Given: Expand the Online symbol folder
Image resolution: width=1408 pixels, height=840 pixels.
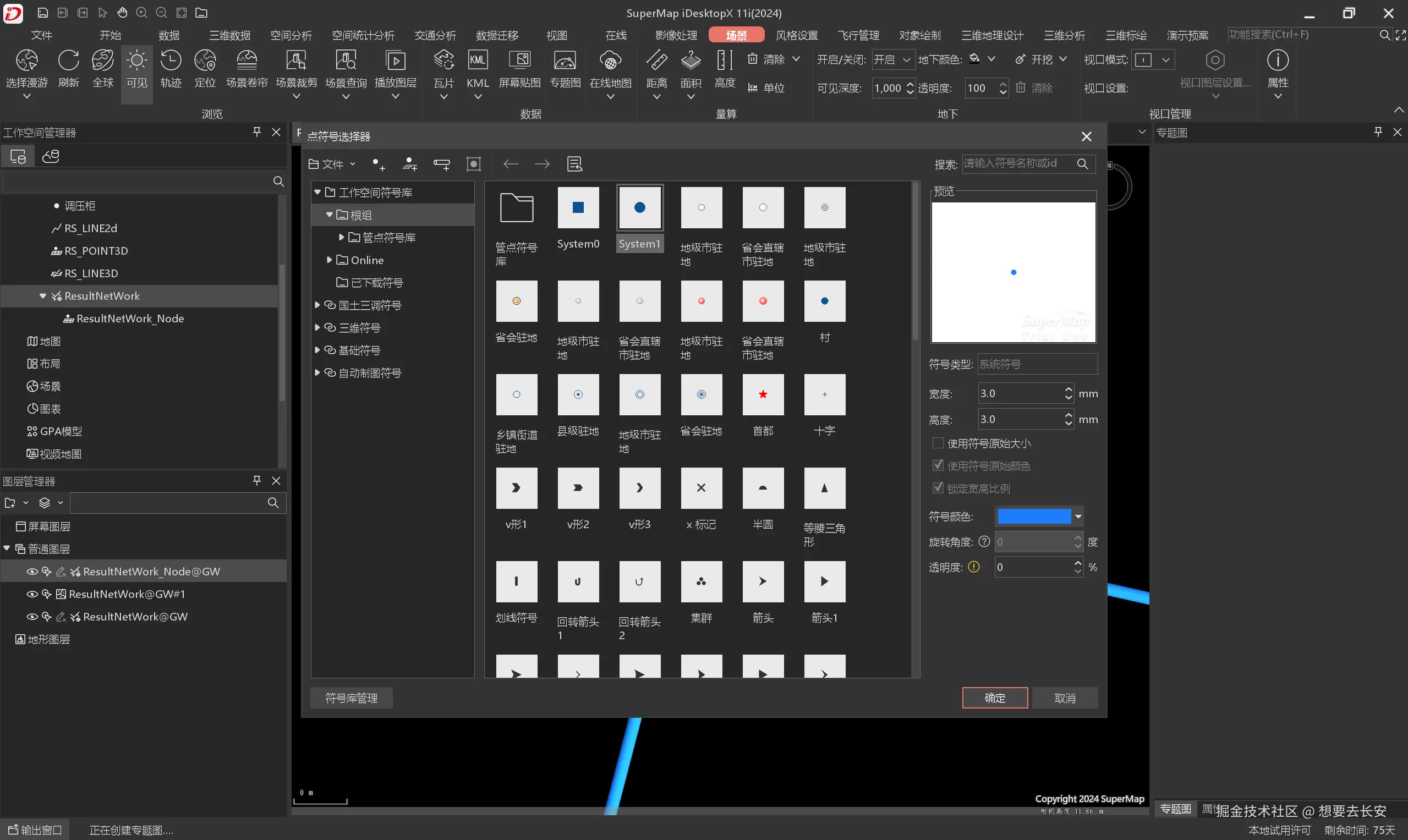Looking at the screenshot, I should (x=329, y=260).
